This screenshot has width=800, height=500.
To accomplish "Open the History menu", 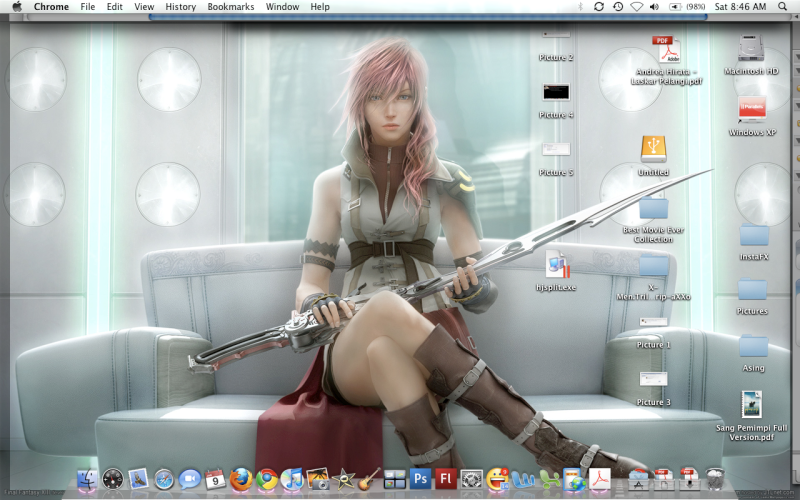I will (x=180, y=7).
